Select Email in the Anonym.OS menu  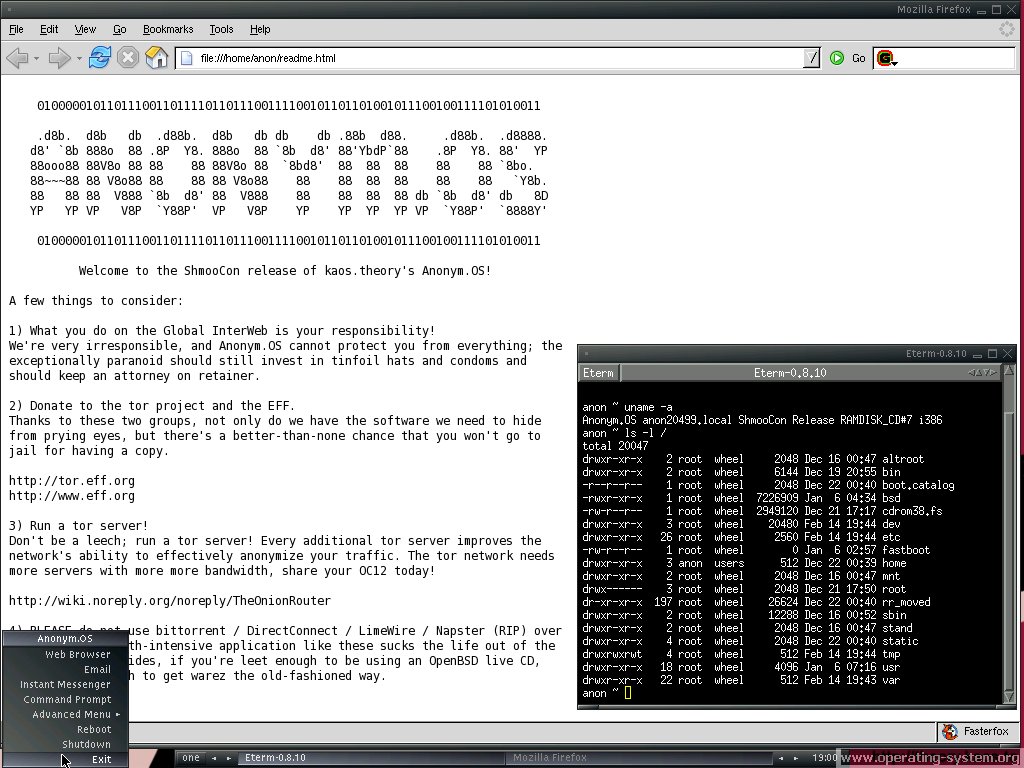(x=65, y=669)
